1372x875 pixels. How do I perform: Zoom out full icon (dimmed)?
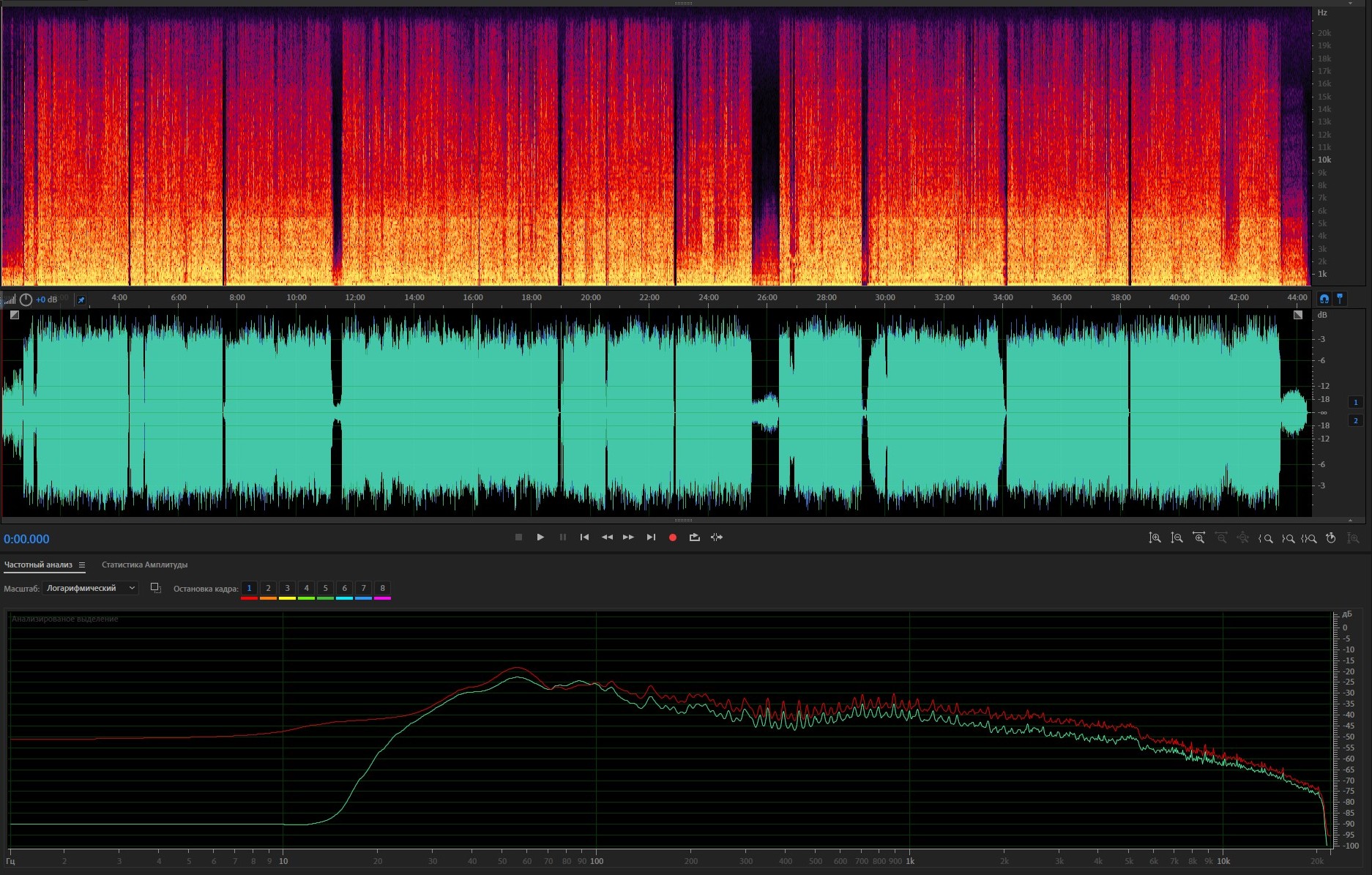tap(1243, 538)
